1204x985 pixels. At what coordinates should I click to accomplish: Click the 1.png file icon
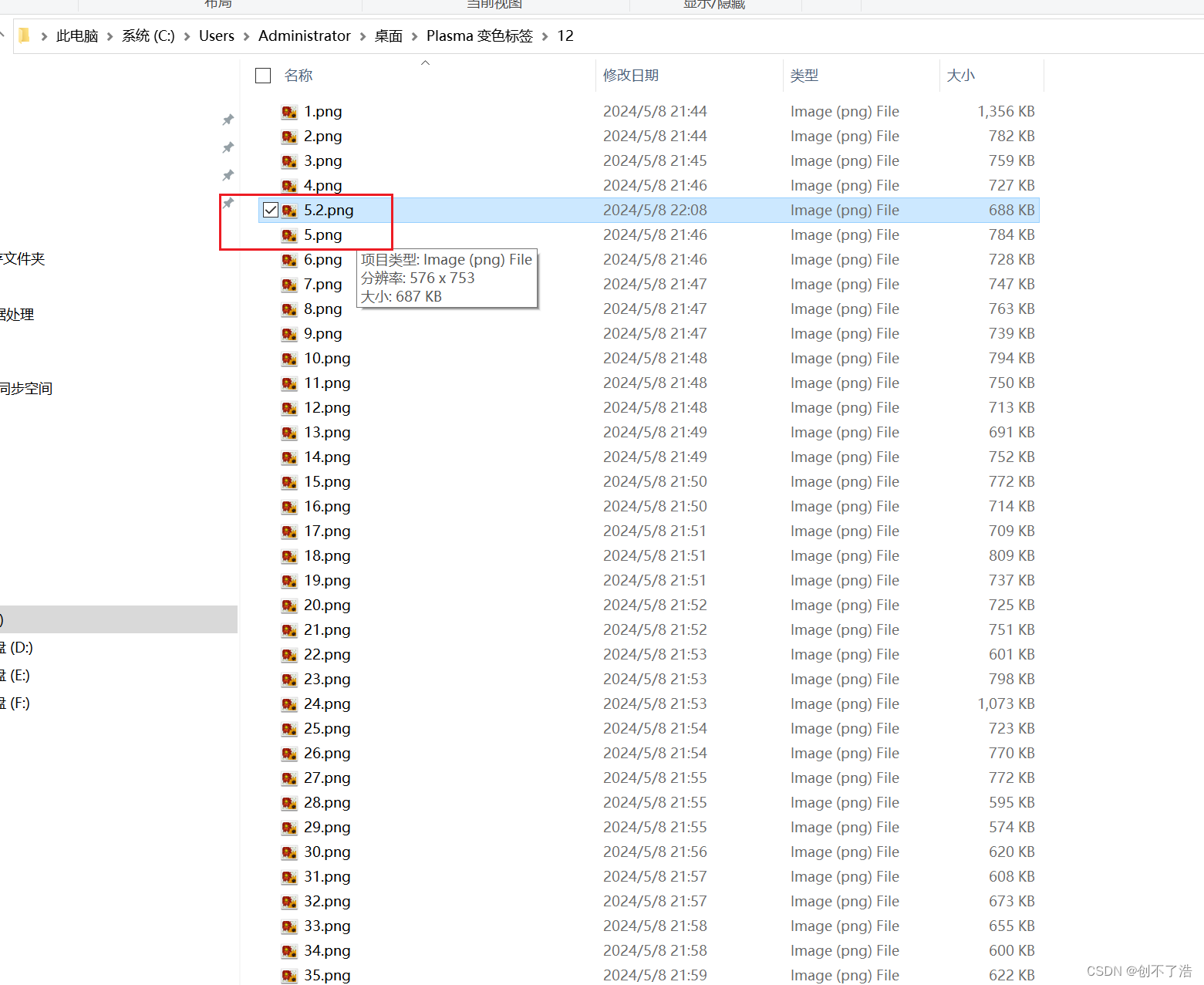(289, 112)
